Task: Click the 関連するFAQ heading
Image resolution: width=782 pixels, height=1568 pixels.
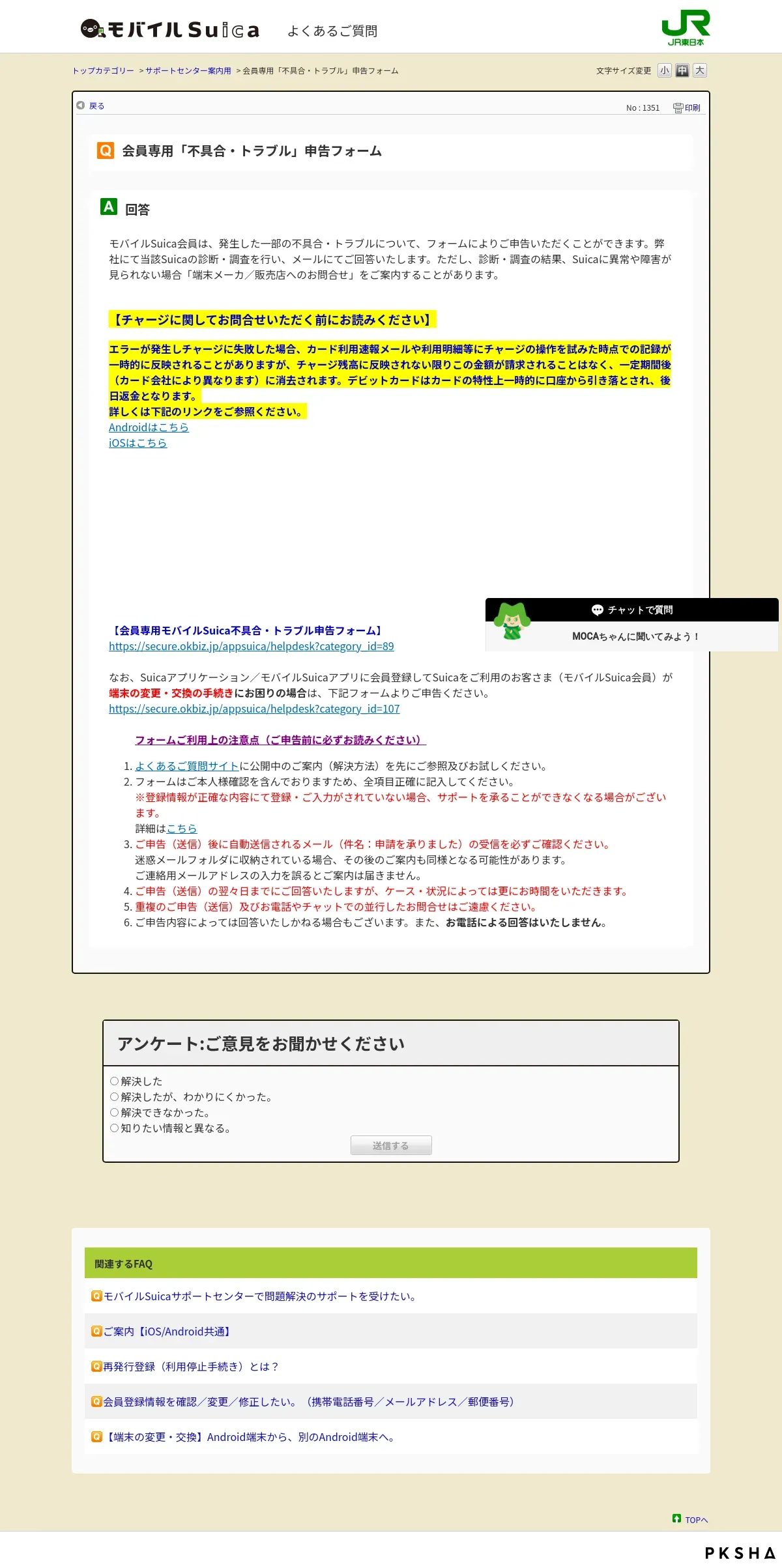Action: (x=123, y=1264)
